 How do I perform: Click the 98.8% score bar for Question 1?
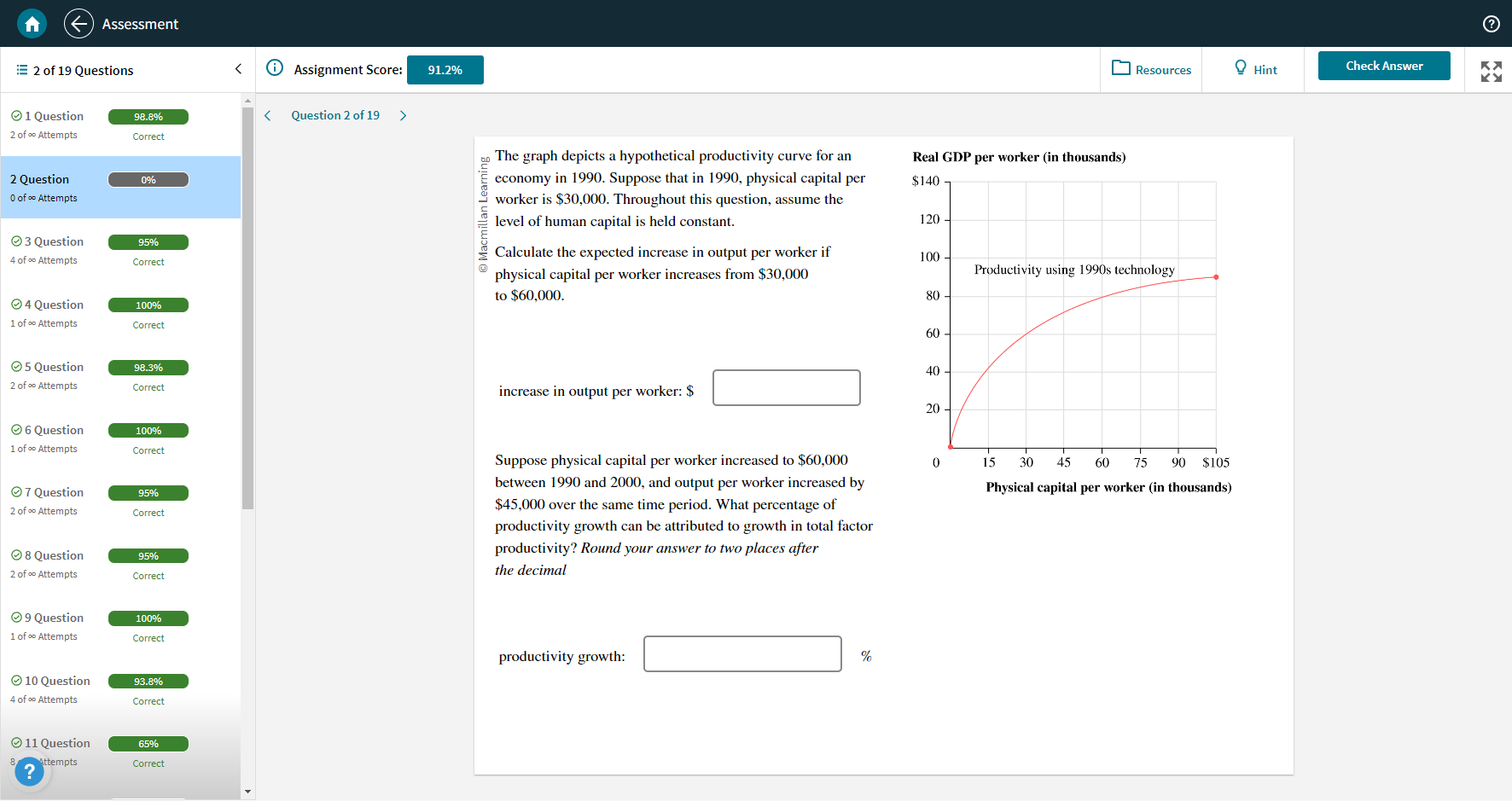coord(148,117)
